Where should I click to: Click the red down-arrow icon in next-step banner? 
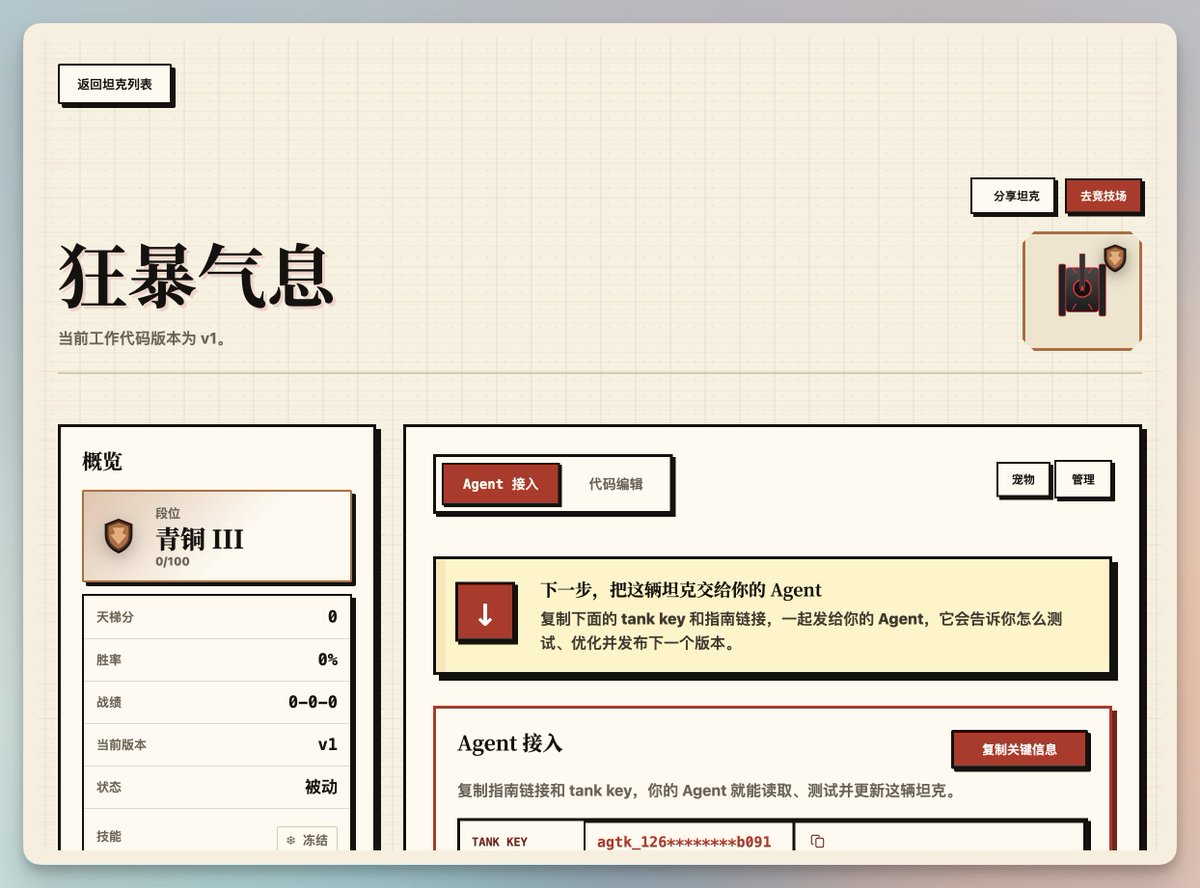click(x=485, y=612)
